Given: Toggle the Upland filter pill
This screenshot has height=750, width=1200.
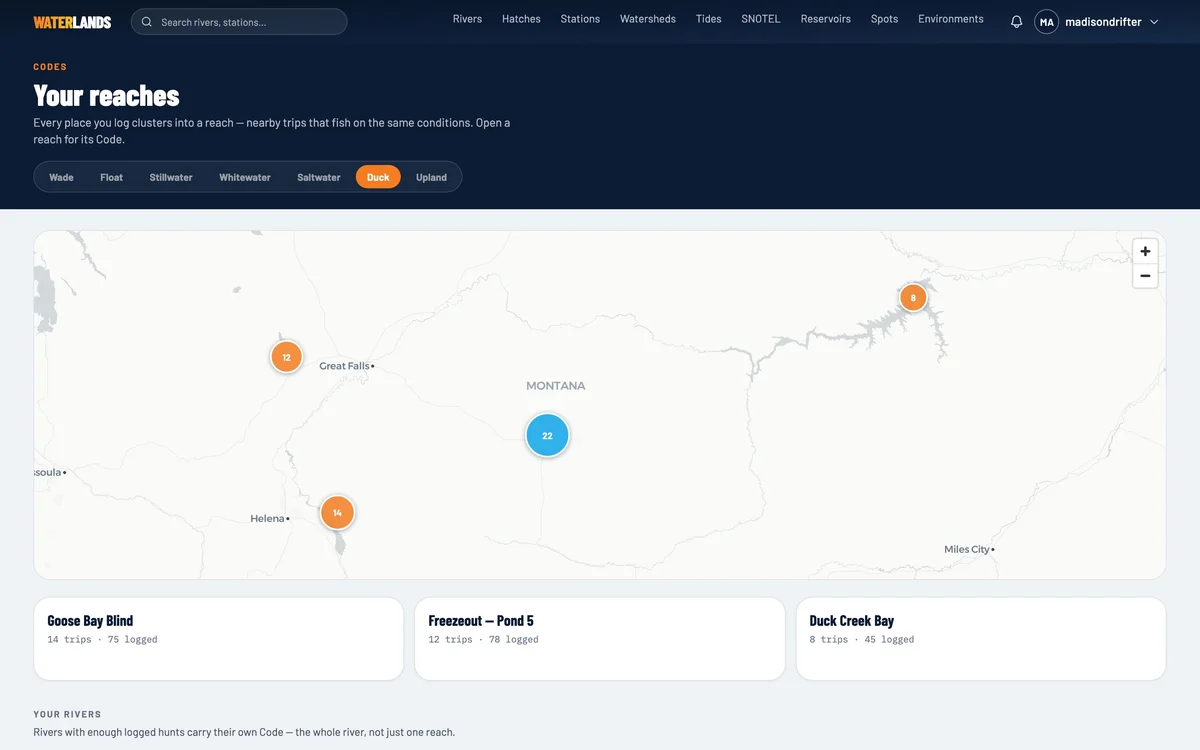Looking at the screenshot, I should tap(431, 177).
